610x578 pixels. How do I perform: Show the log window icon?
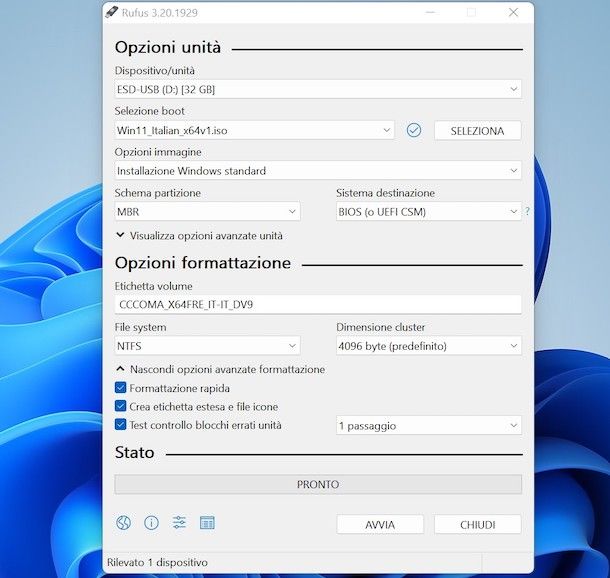click(x=207, y=523)
